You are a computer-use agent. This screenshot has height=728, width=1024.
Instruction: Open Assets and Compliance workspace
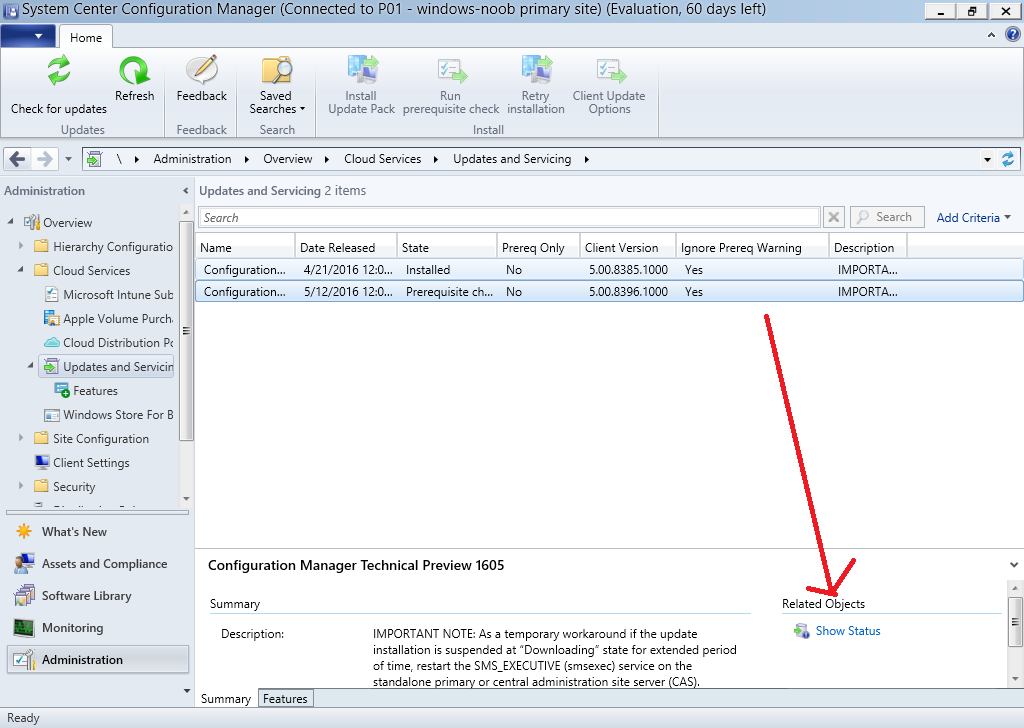click(98, 563)
